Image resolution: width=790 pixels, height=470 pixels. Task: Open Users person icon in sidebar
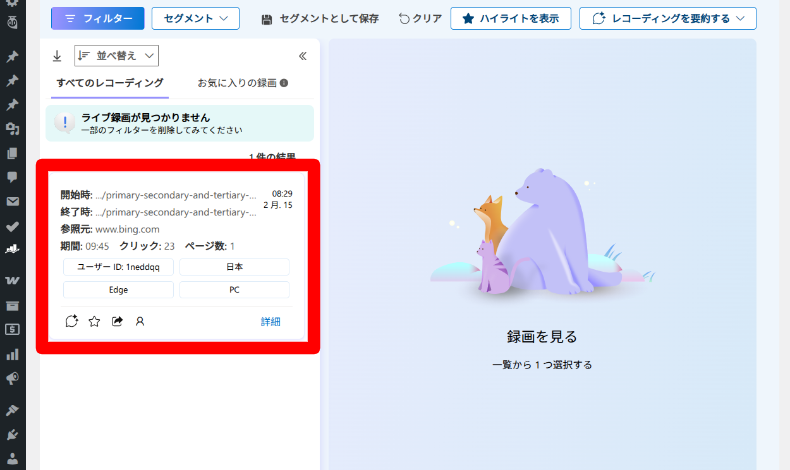12,458
